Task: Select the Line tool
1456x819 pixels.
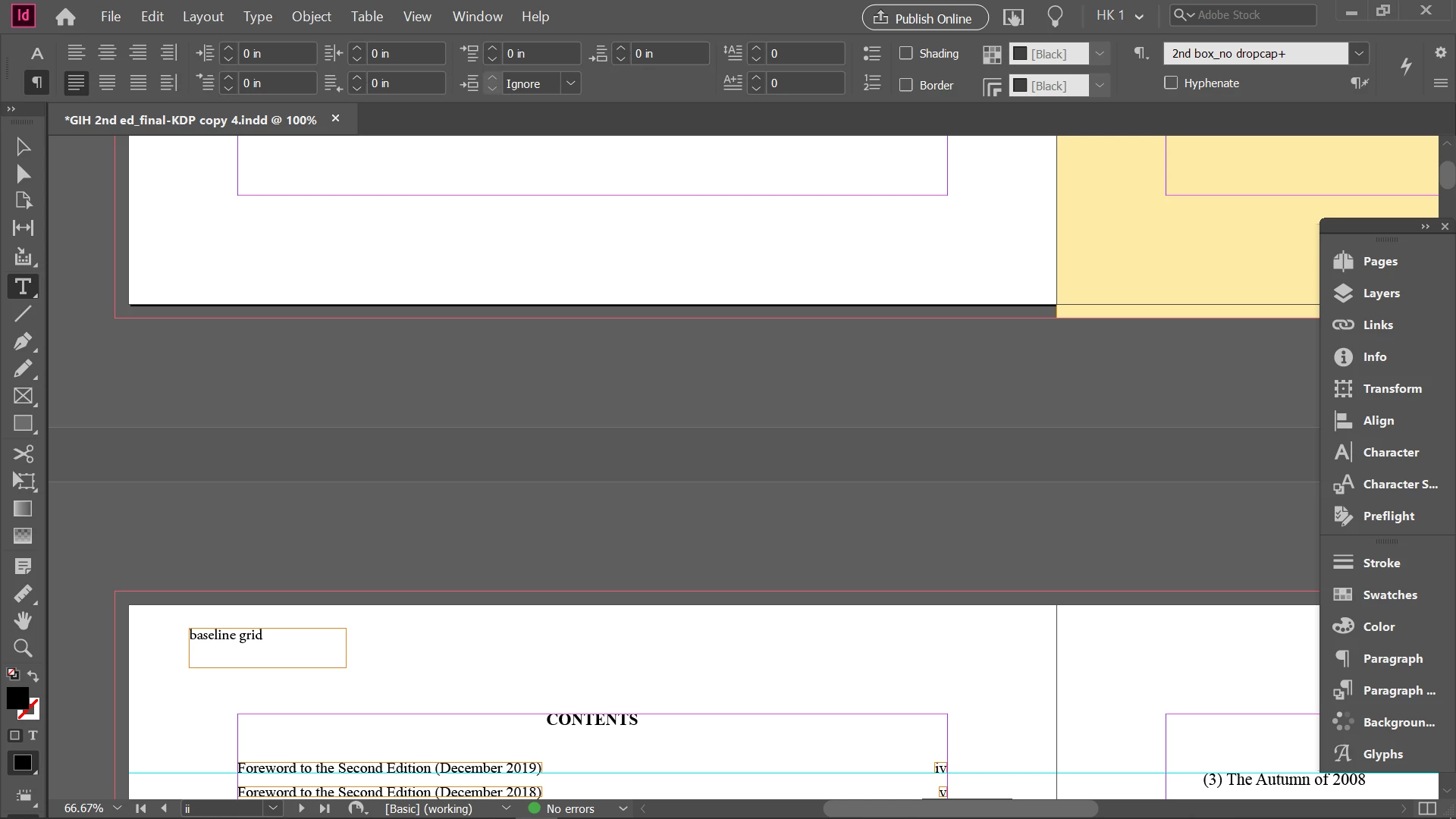Action: 23,313
